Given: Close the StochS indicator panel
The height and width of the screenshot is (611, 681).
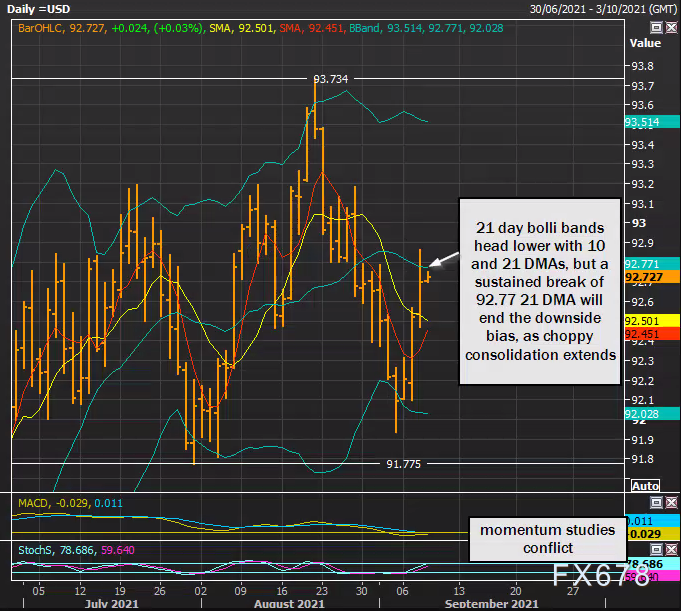Looking at the screenshot, I should (x=670, y=548).
